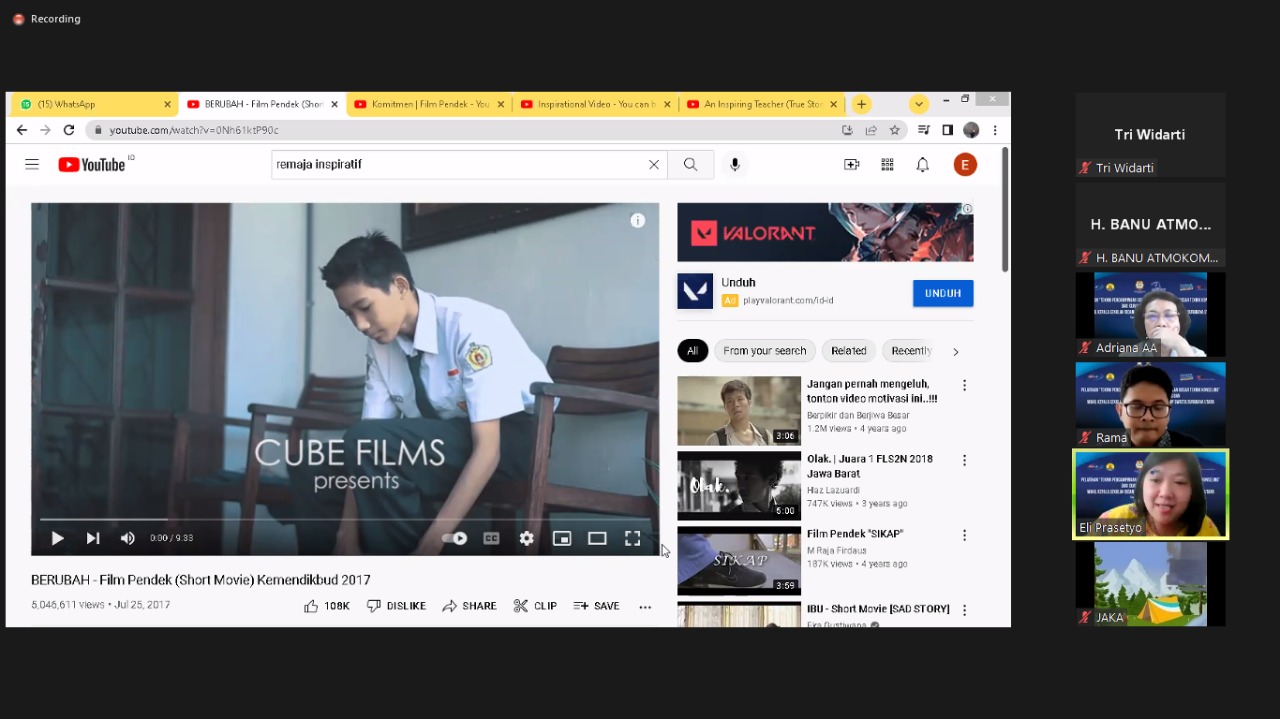
Task: Switch to the WhatsApp browser tab
Action: click(95, 104)
